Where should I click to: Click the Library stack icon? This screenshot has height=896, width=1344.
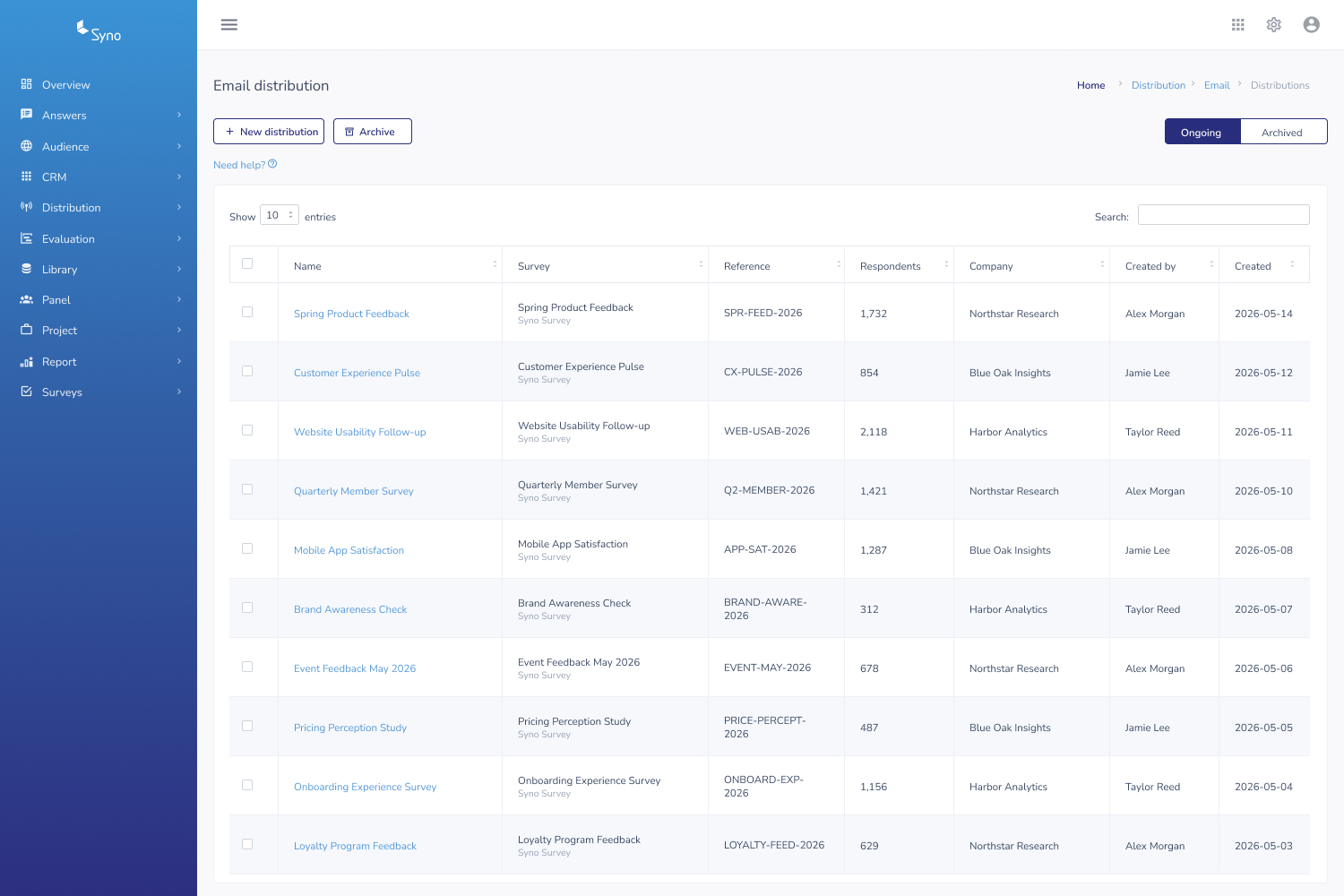point(26,269)
